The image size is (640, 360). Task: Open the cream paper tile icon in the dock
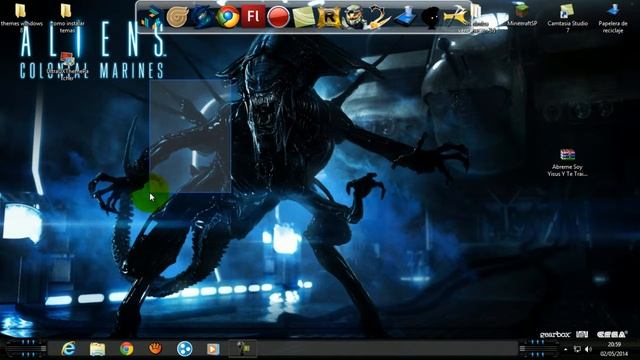(304, 17)
